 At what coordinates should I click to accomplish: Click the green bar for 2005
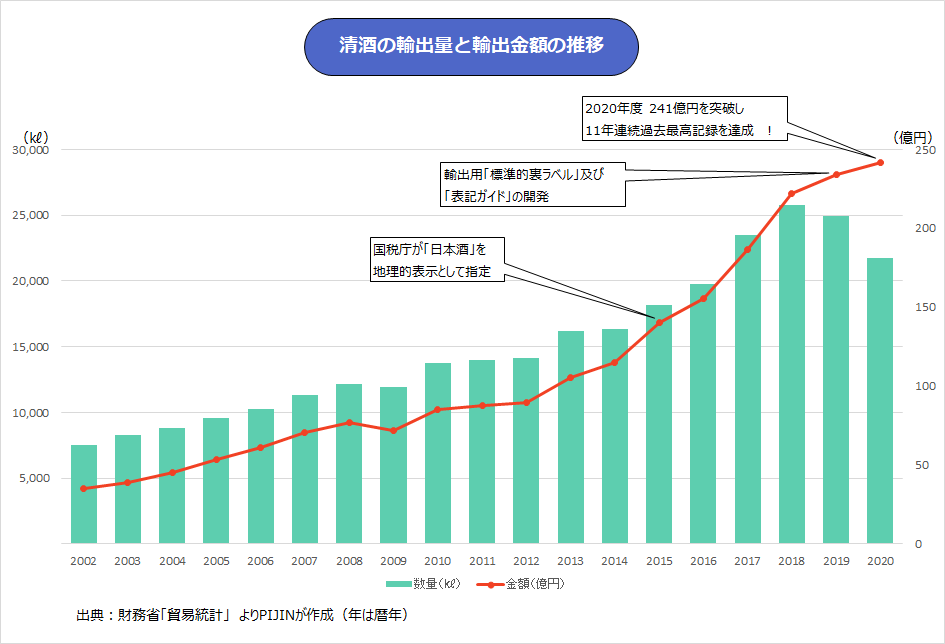coord(216,481)
